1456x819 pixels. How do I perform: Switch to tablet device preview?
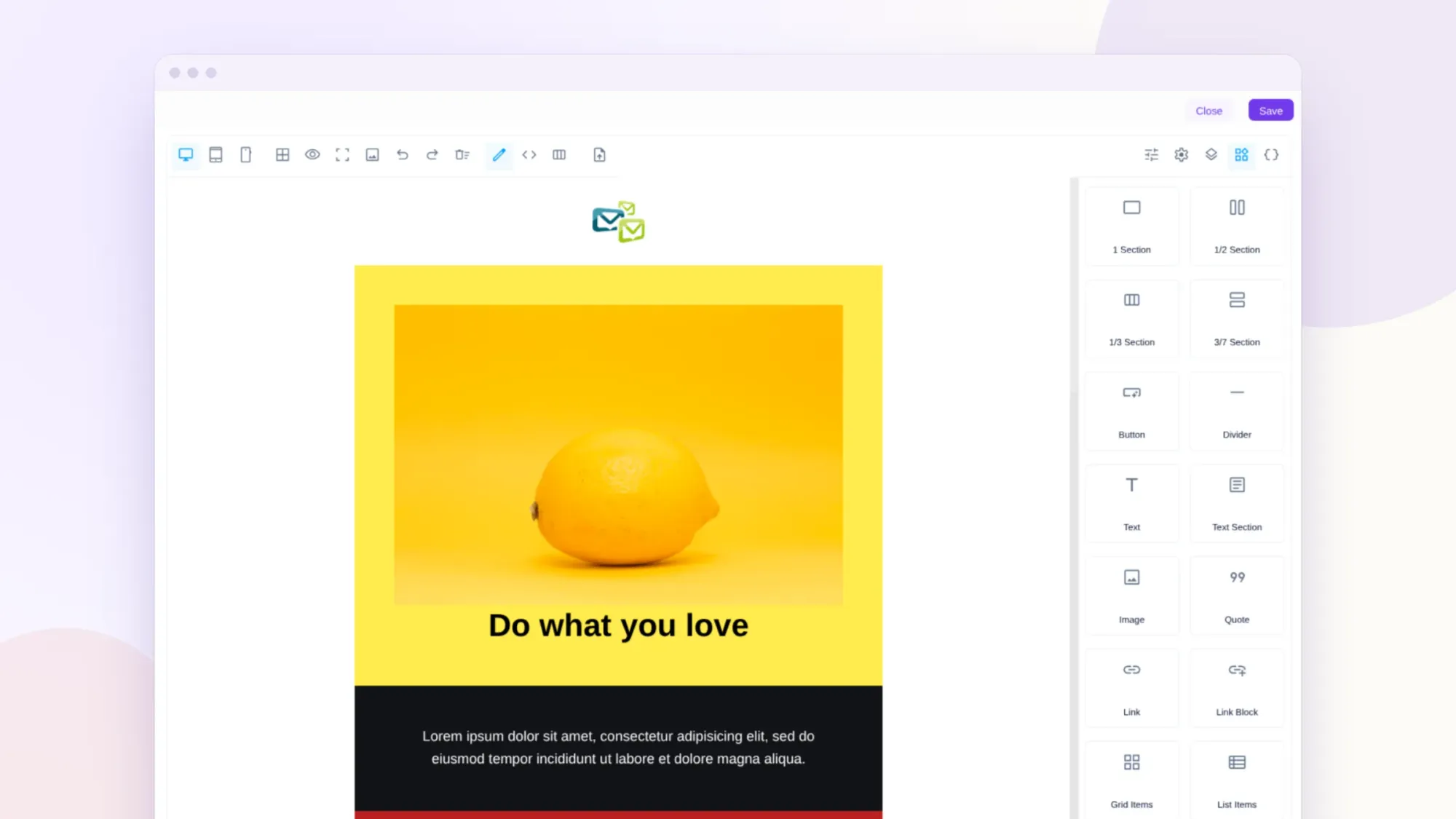215,154
